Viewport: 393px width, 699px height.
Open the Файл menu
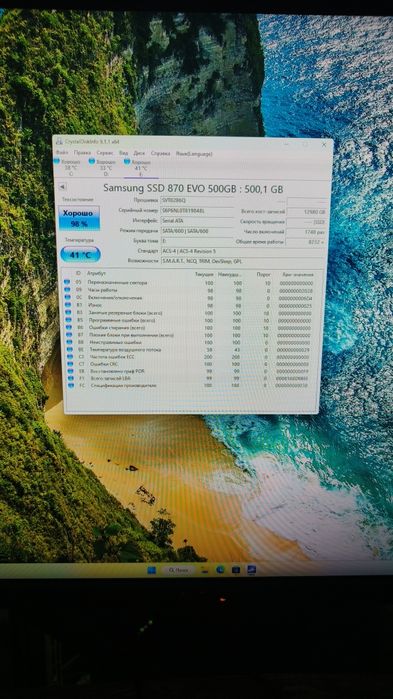[62, 152]
